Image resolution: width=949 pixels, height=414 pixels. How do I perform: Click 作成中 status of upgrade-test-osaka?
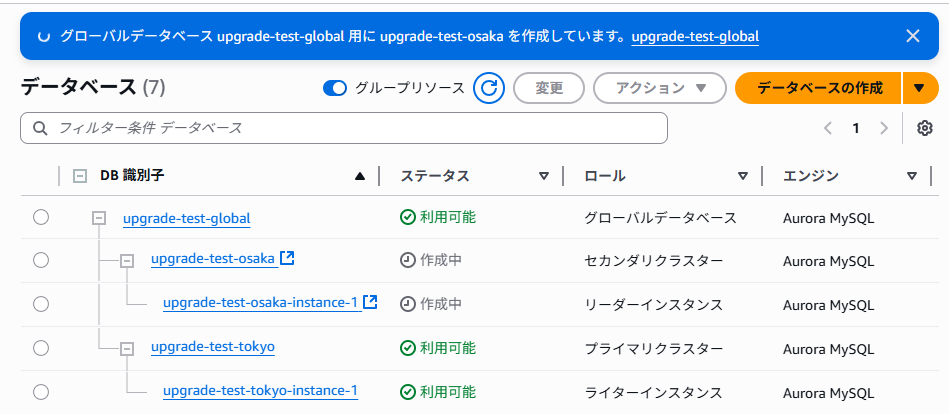(431, 260)
